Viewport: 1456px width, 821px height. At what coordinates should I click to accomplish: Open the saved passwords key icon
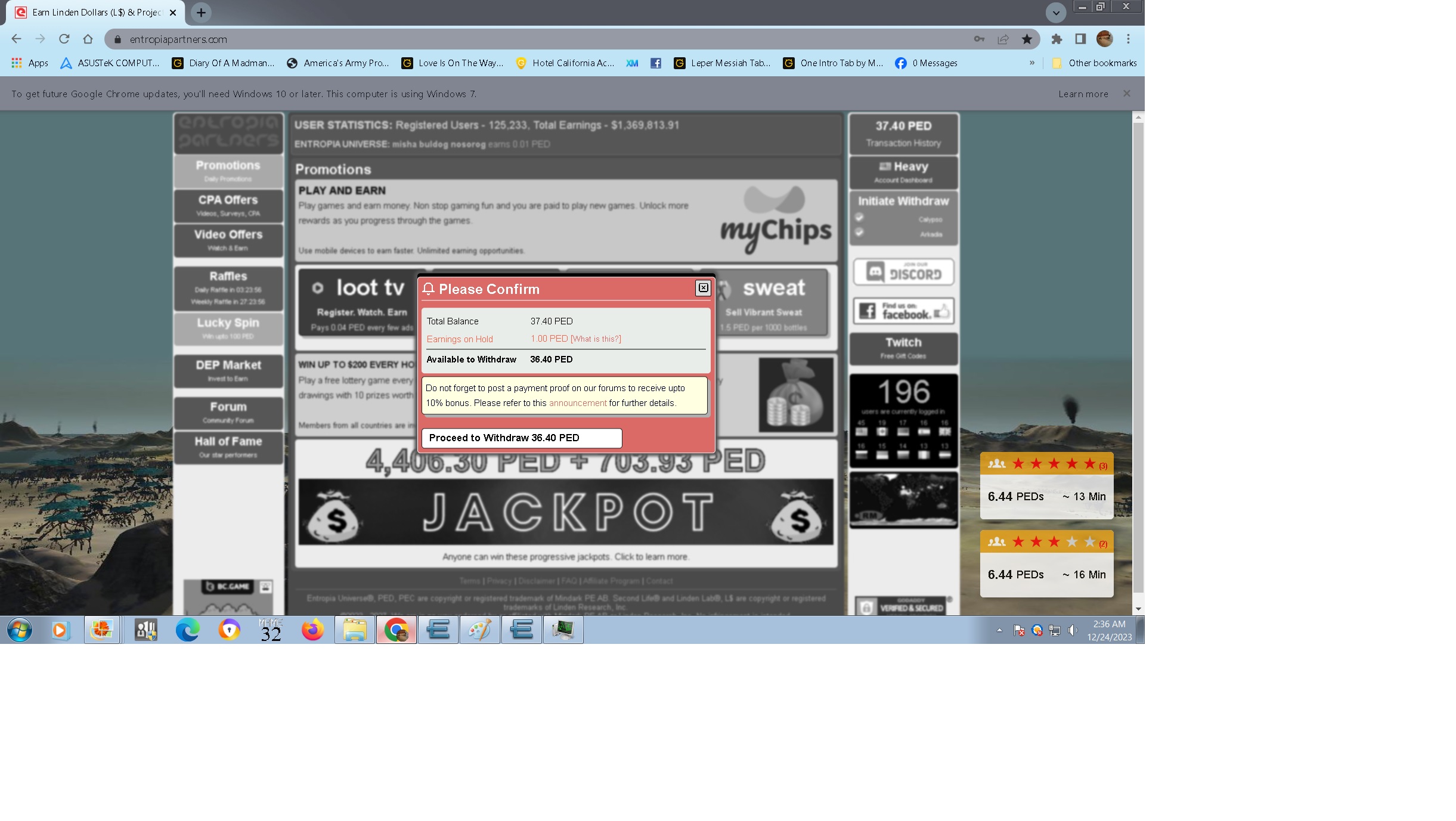pyautogui.click(x=979, y=39)
